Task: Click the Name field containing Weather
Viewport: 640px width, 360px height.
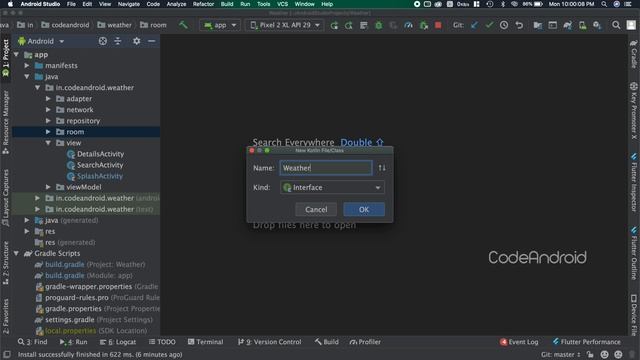Action: pos(326,168)
